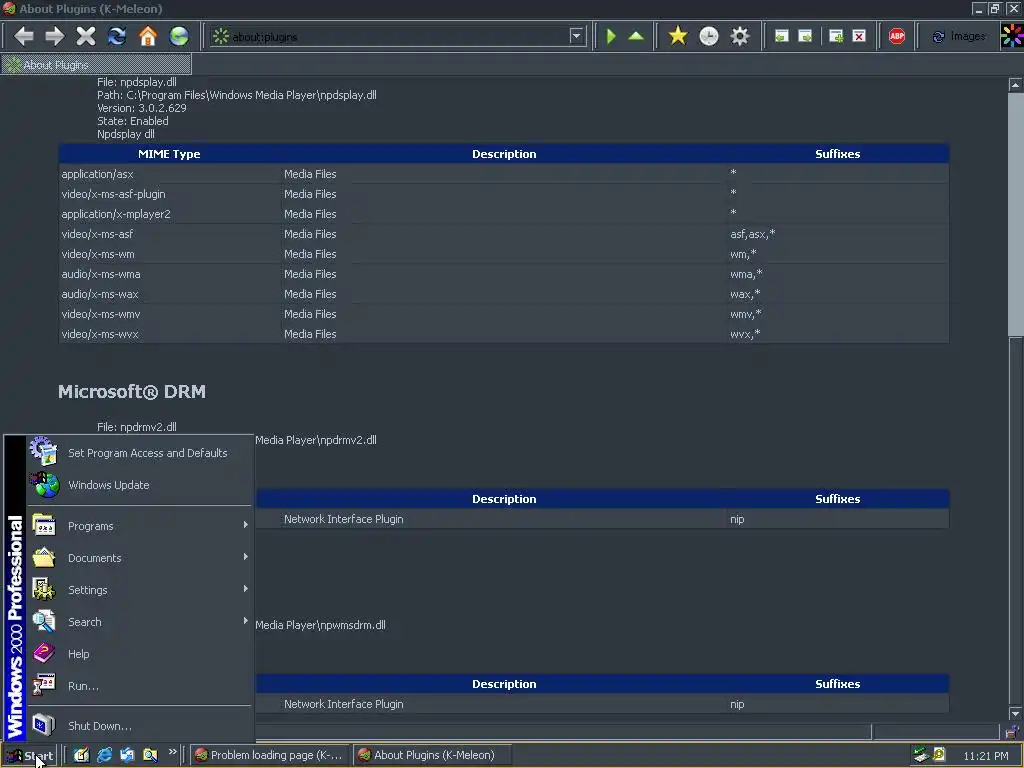Open Outlook Express Quick Launch icon
Image resolution: width=1024 pixels, height=768 pixels.
[x=127, y=755]
